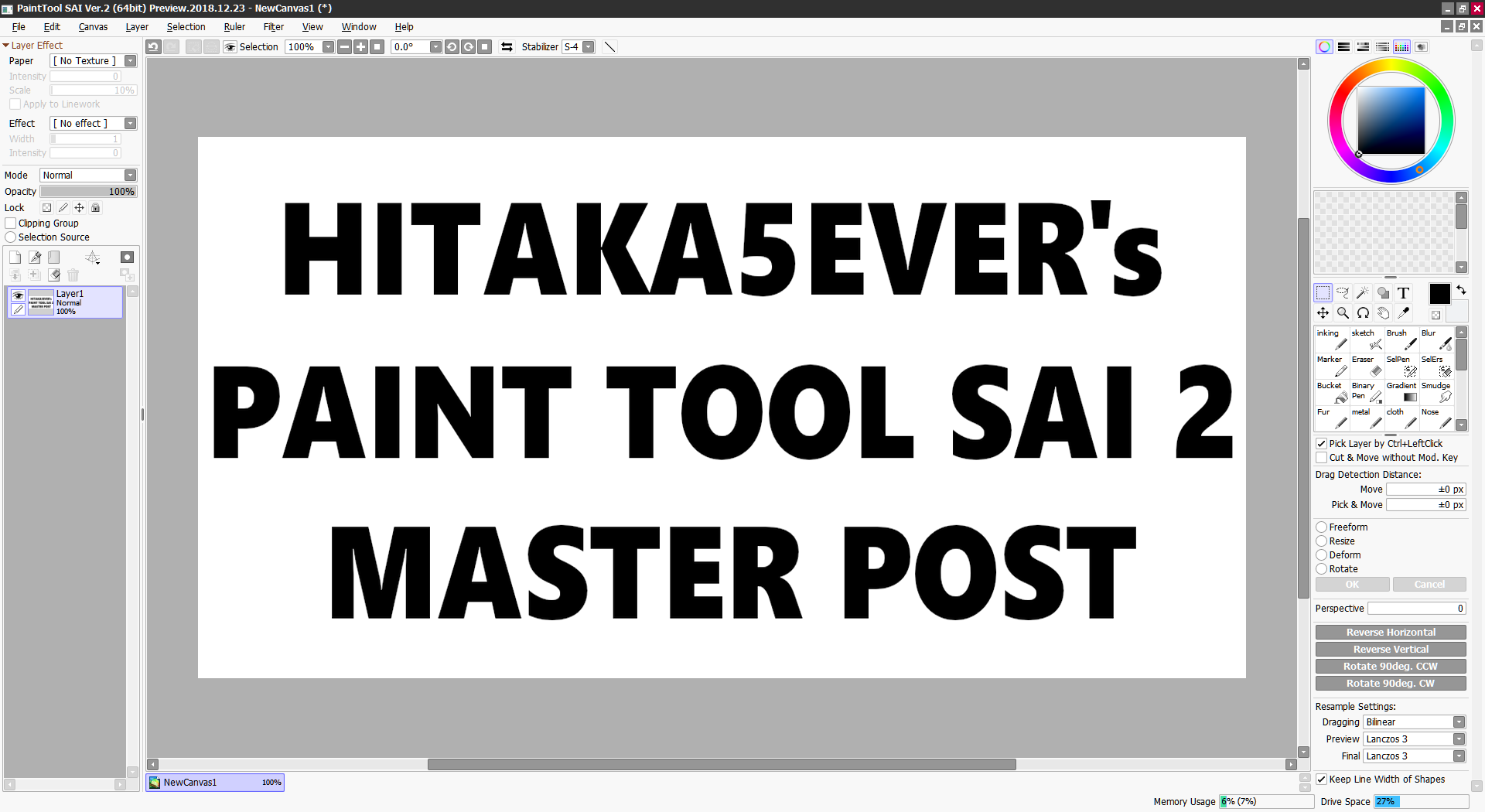The image size is (1485, 812).
Task: Click the black foreground color swatch
Action: (x=1439, y=294)
